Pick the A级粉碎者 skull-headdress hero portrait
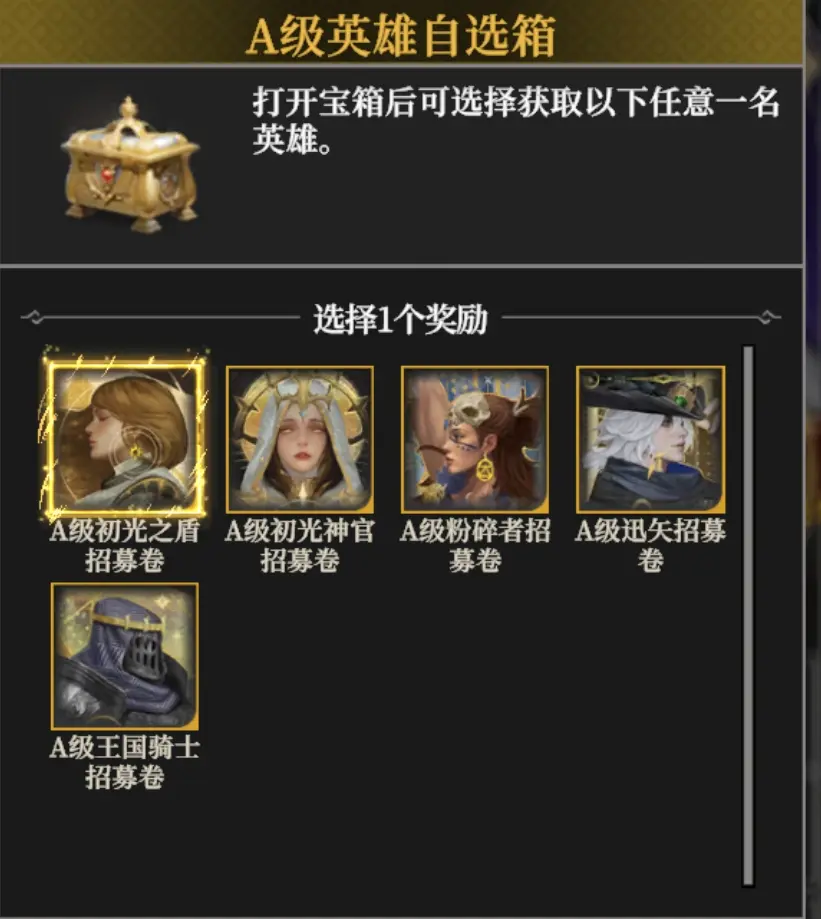Image resolution: width=821 pixels, height=919 pixels. pyautogui.click(x=475, y=439)
